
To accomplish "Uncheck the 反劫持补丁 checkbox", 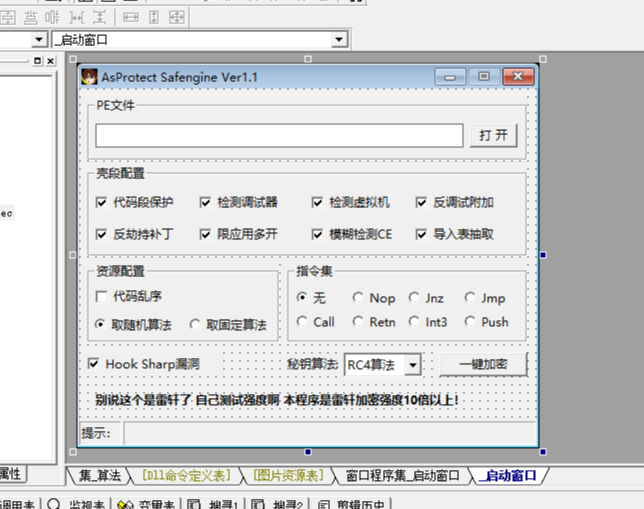I will pos(101,235).
